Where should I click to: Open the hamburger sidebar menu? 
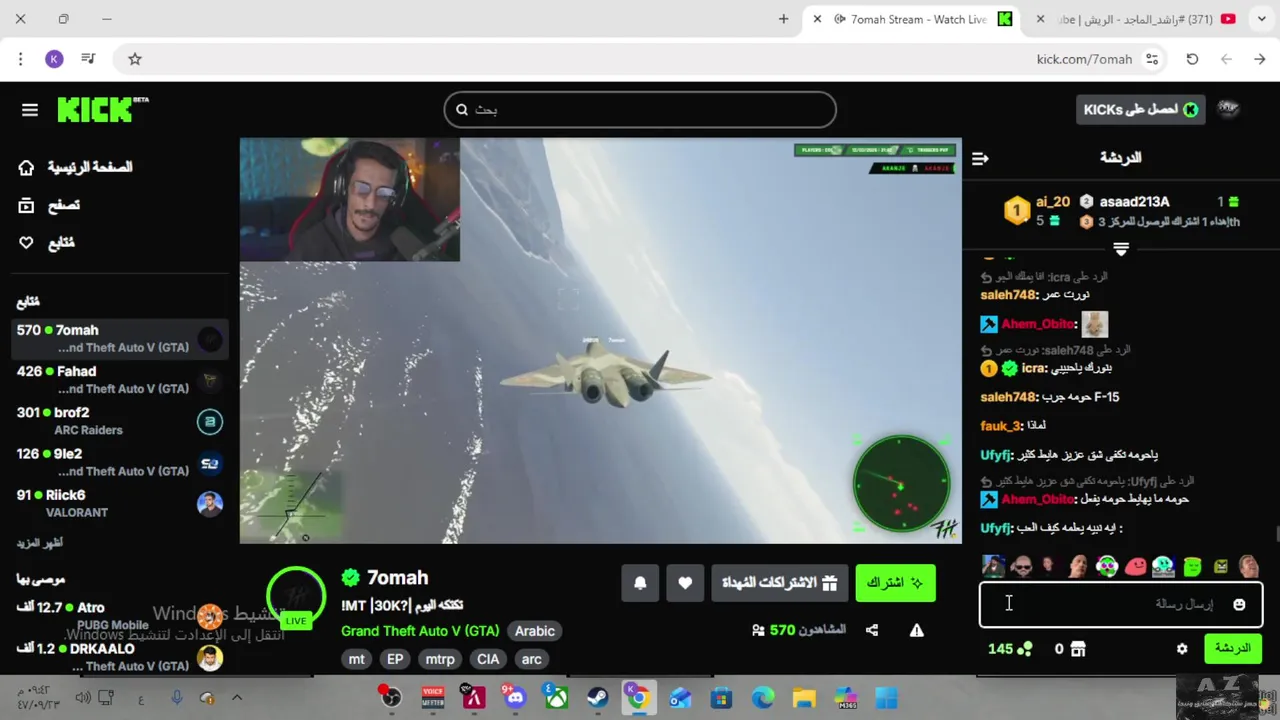[30, 110]
